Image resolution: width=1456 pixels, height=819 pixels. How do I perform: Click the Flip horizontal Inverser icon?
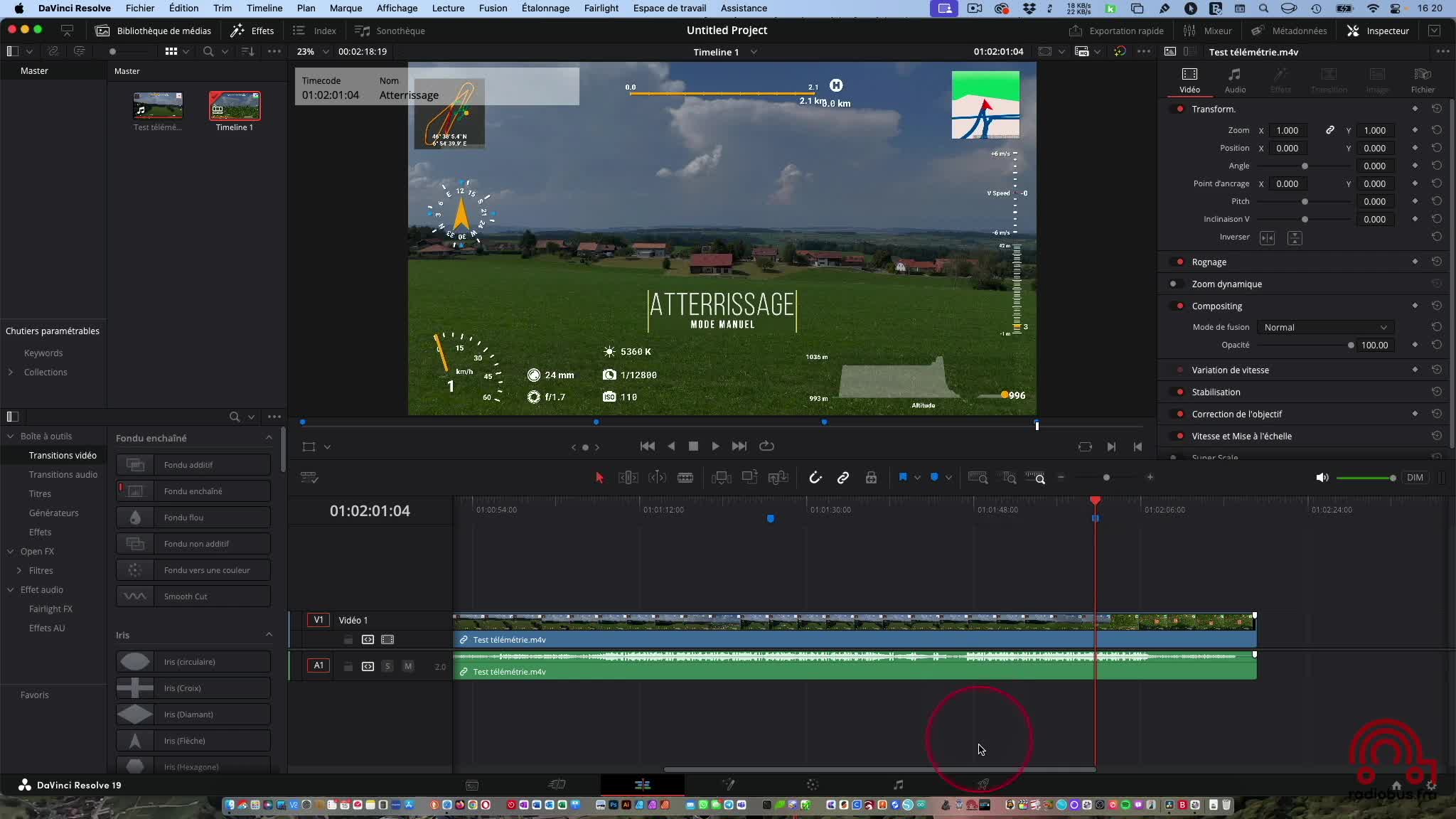pos(1267,238)
